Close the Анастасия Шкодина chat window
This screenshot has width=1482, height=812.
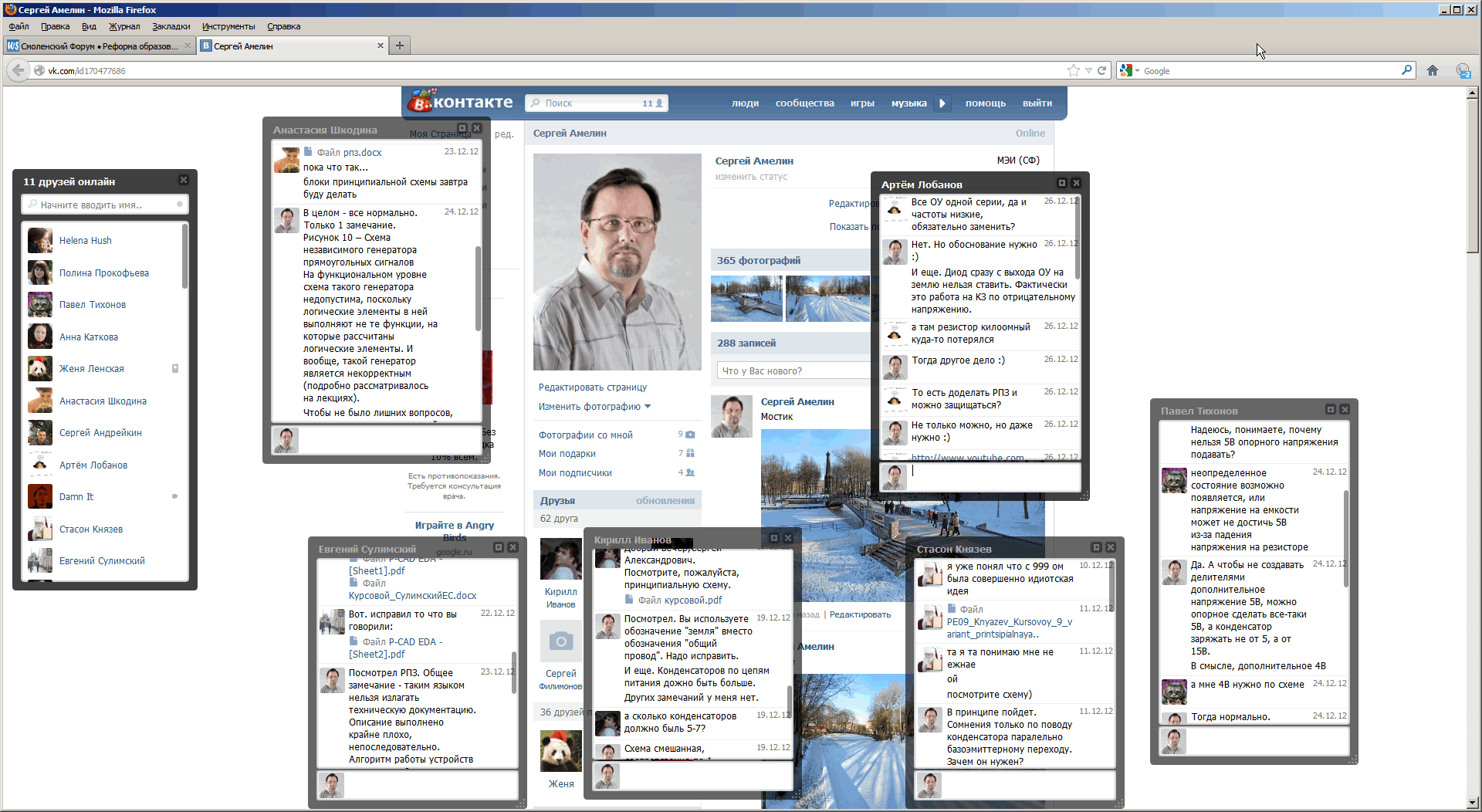pos(477,128)
